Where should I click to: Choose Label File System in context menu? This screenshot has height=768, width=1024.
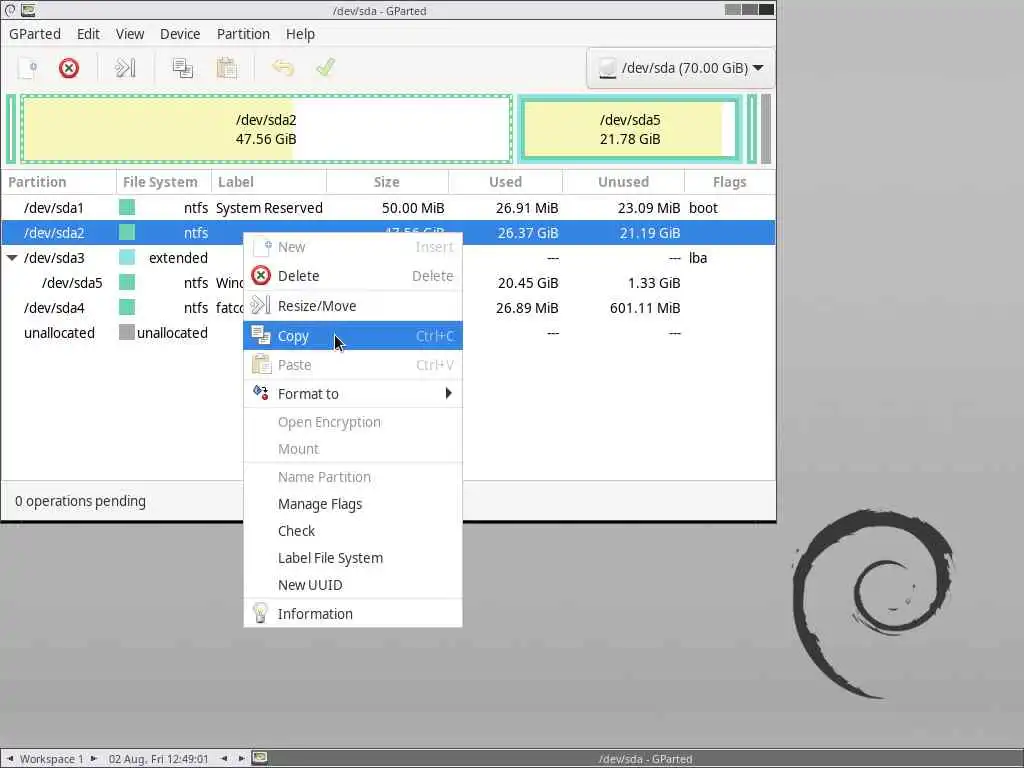tap(353, 558)
